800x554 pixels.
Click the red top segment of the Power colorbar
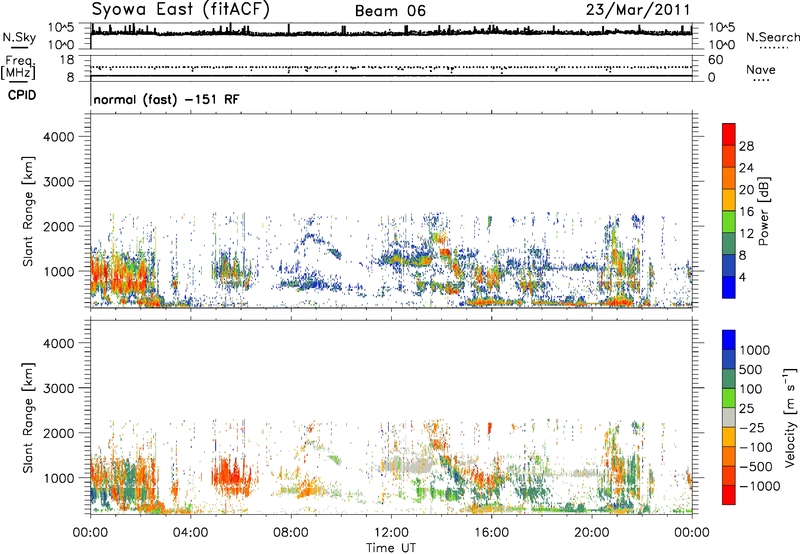click(729, 134)
